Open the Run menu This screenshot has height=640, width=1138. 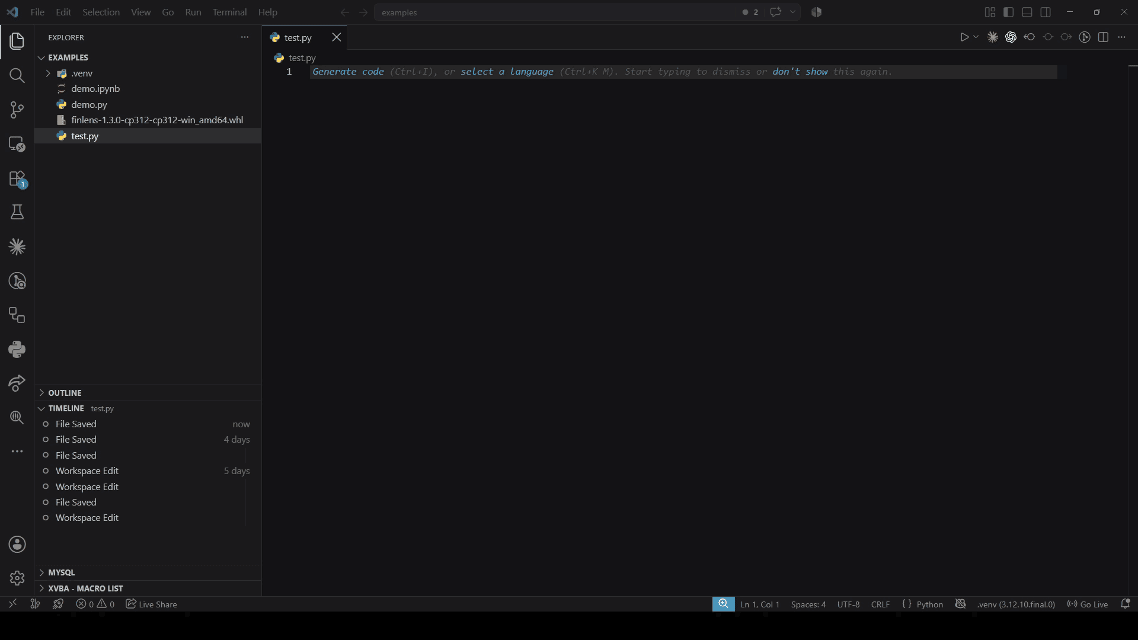[193, 12]
